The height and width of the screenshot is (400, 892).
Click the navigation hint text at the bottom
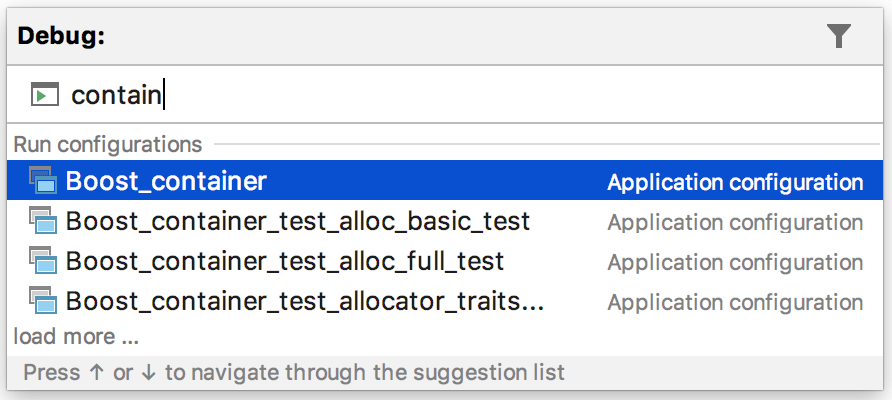(294, 373)
